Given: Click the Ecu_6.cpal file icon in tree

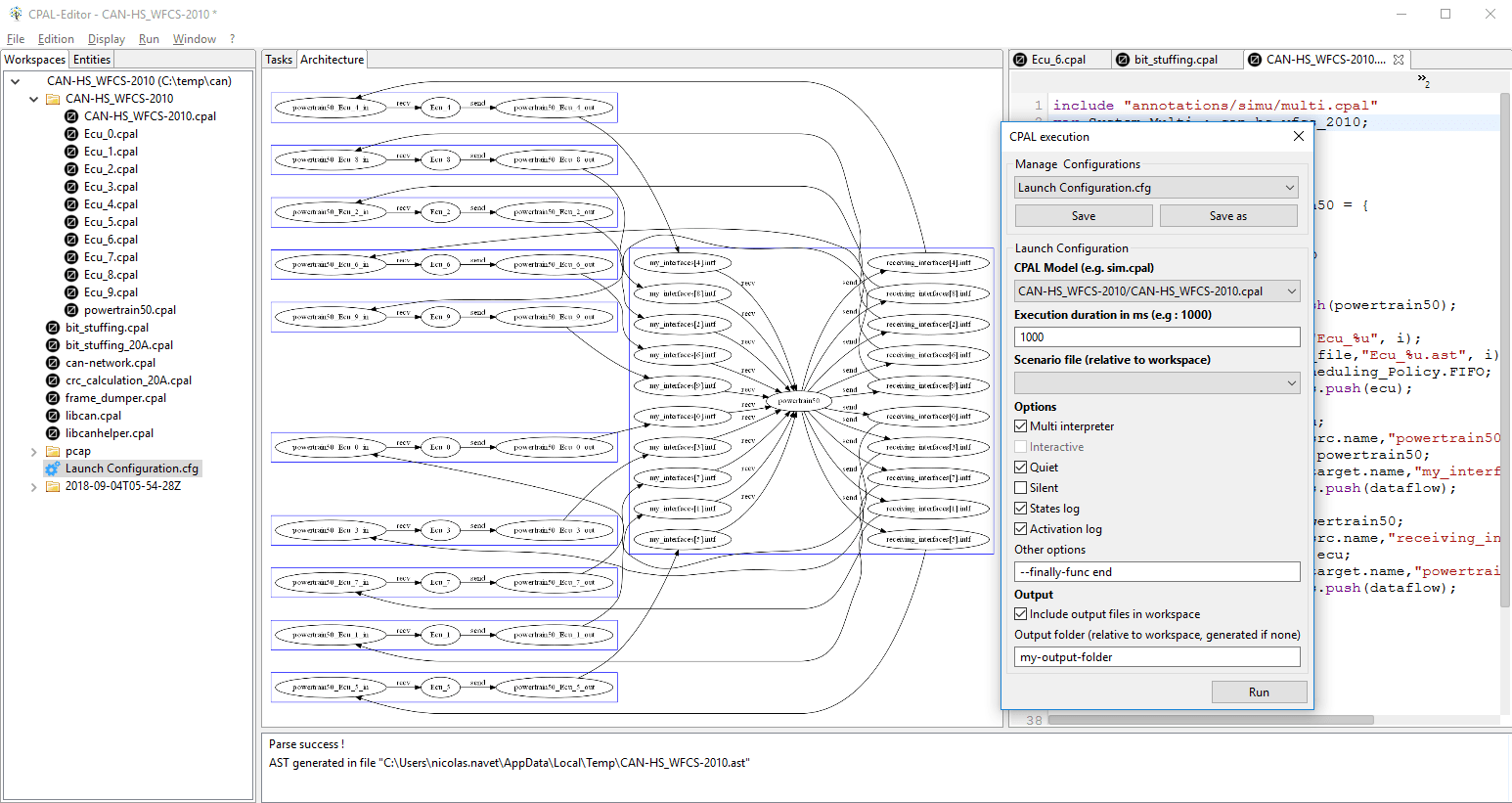Looking at the screenshot, I should [71, 240].
